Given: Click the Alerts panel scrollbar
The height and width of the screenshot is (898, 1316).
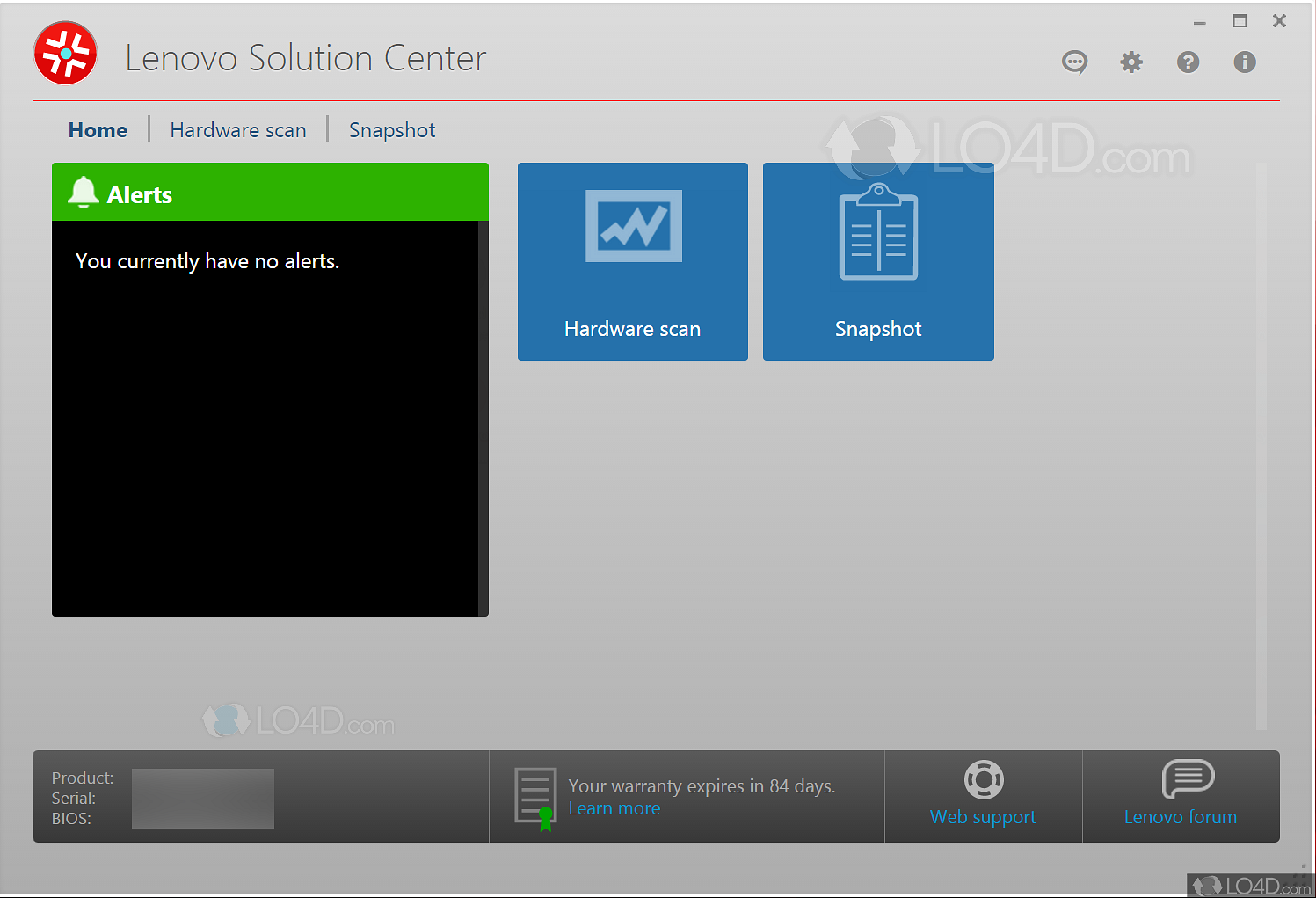Looking at the screenshot, I should (x=483, y=418).
